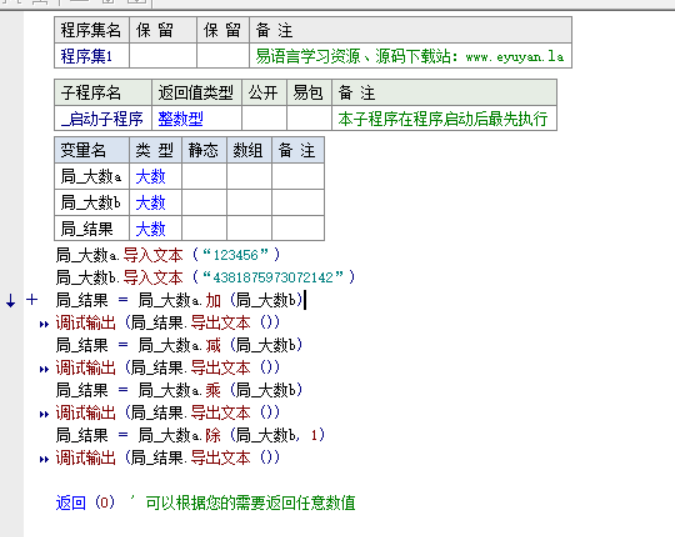This screenshot has height=537, width=675.
Task: Click the 数组 column header
Action: point(249,150)
